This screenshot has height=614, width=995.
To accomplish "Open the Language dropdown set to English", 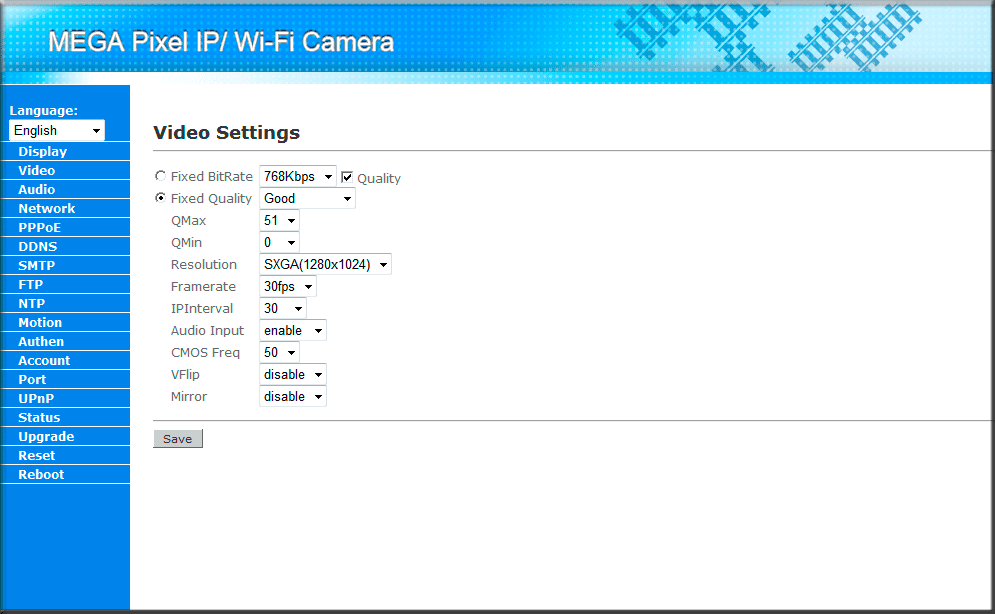I will click(x=56, y=130).
